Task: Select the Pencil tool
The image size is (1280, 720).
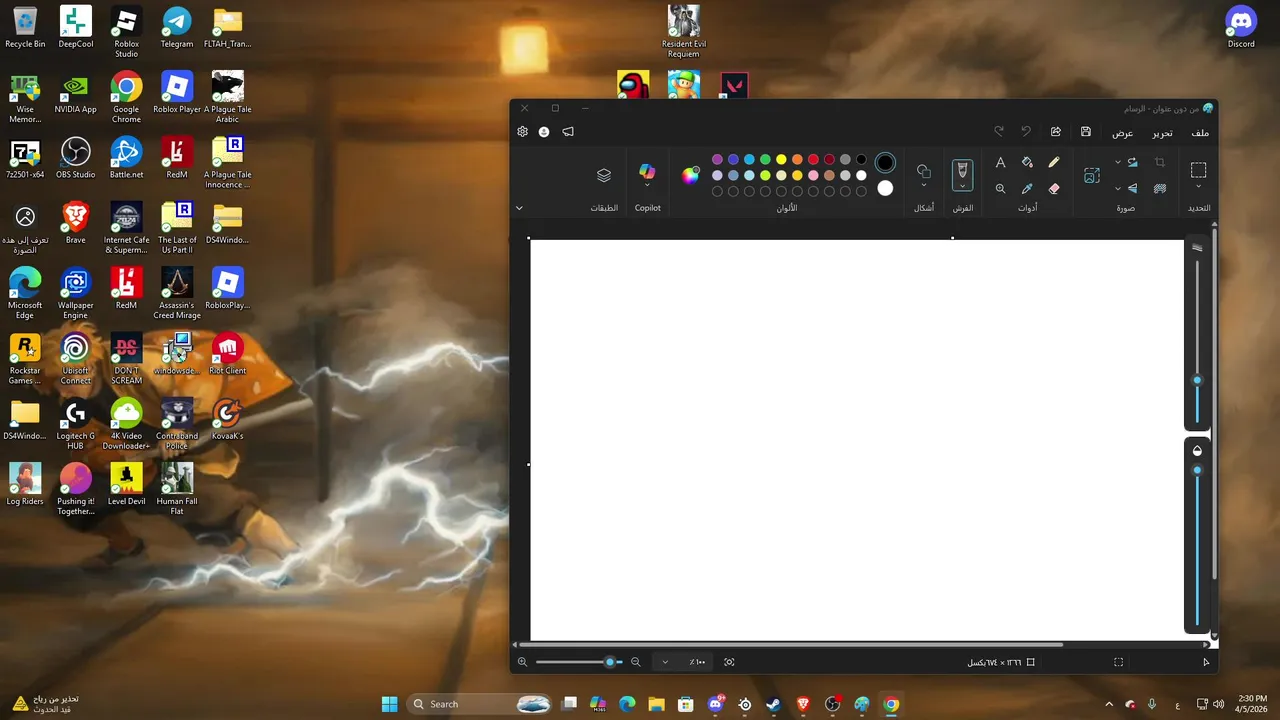Action: click(1054, 162)
